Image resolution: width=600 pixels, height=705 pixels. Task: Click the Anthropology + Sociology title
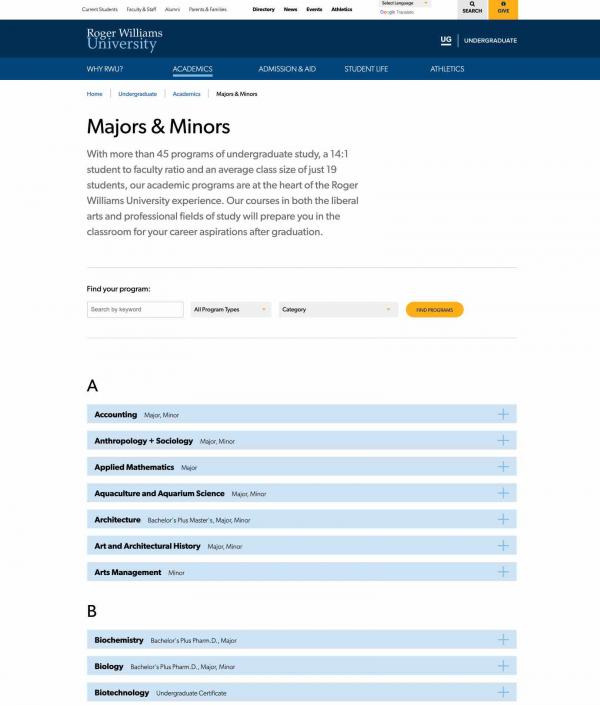(143, 441)
